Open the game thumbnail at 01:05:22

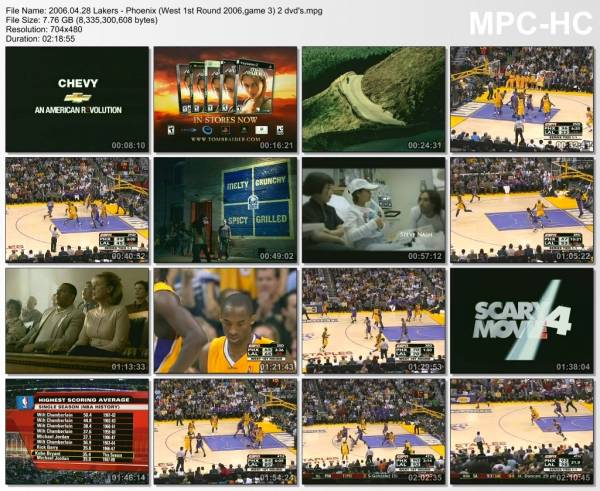coord(522,210)
